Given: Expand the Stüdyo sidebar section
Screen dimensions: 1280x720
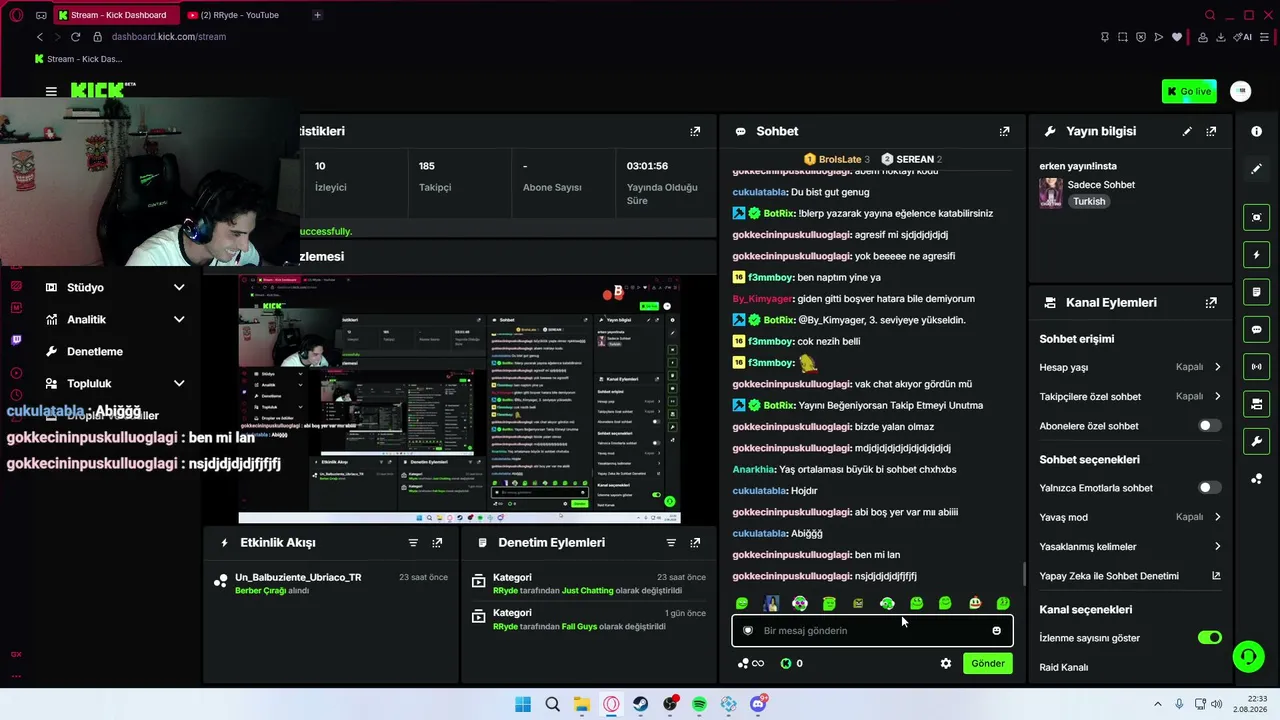Looking at the screenshot, I should coord(115,288).
